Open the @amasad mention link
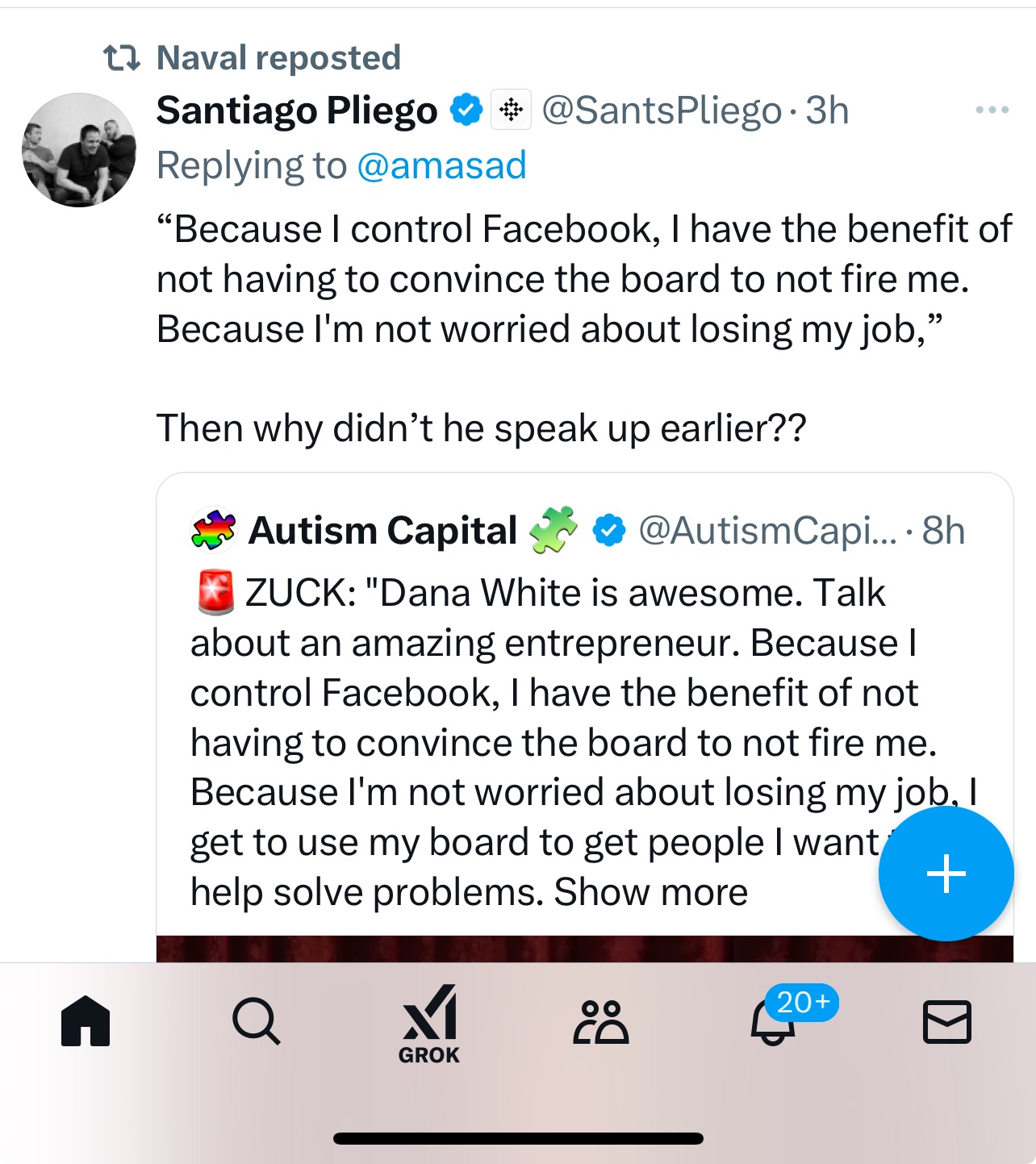This screenshot has width=1036, height=1164. (x=441, y=165)
